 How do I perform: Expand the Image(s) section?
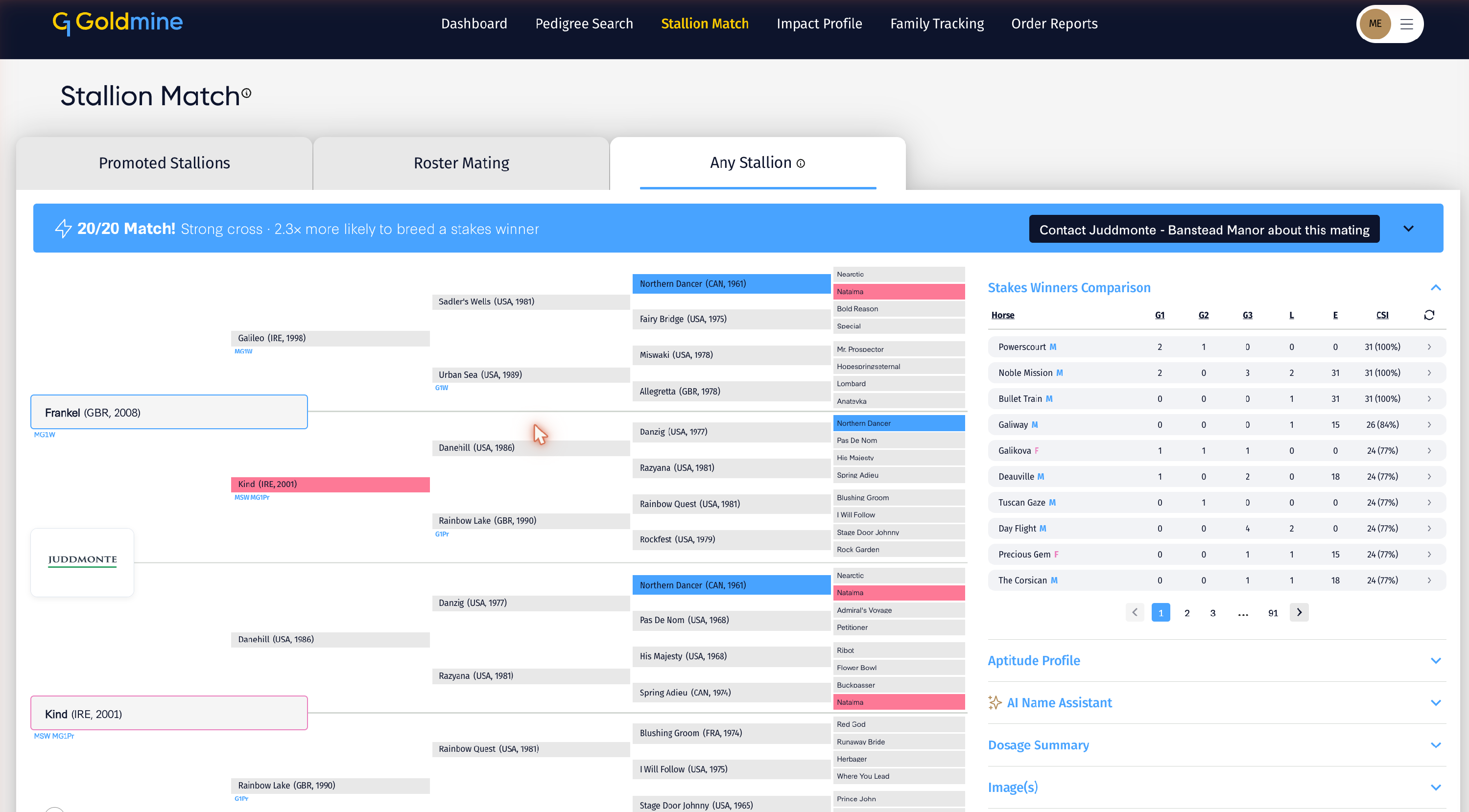[1436, 788]
